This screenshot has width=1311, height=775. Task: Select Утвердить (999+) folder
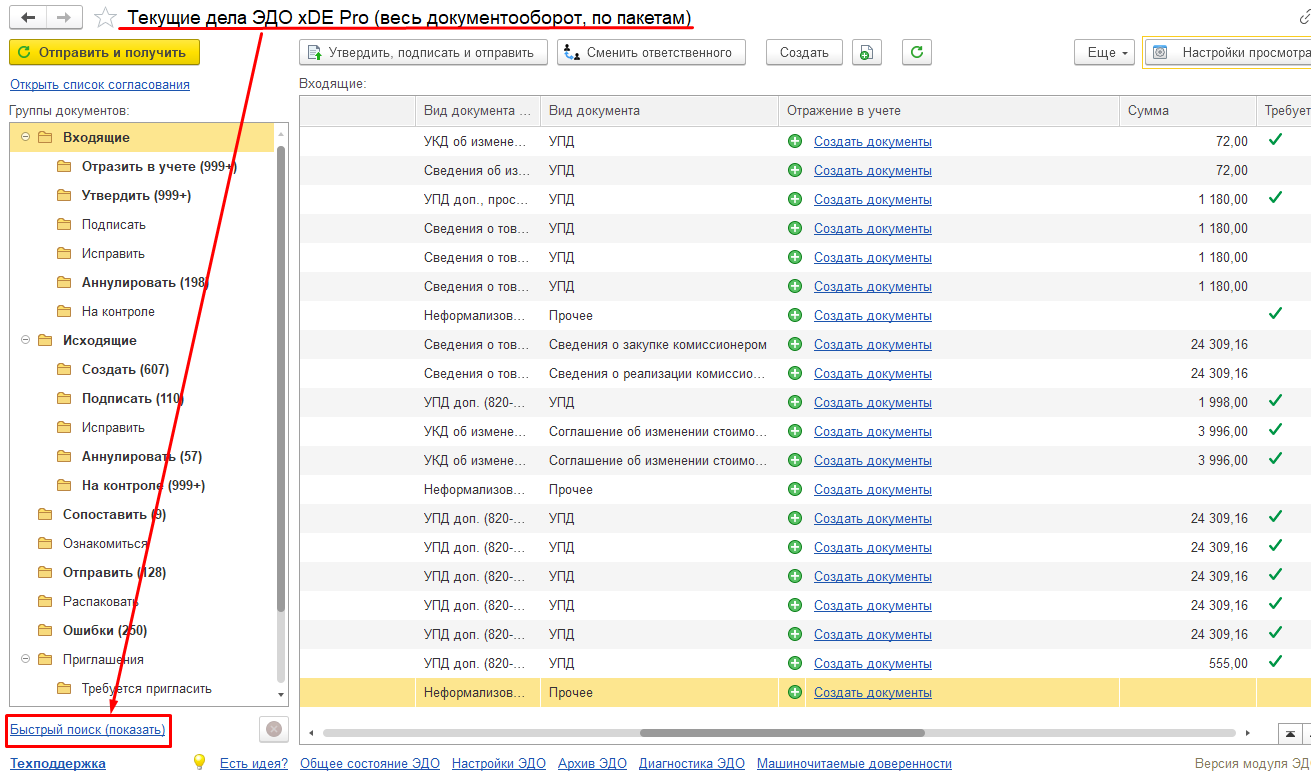[x=136, y=195]
